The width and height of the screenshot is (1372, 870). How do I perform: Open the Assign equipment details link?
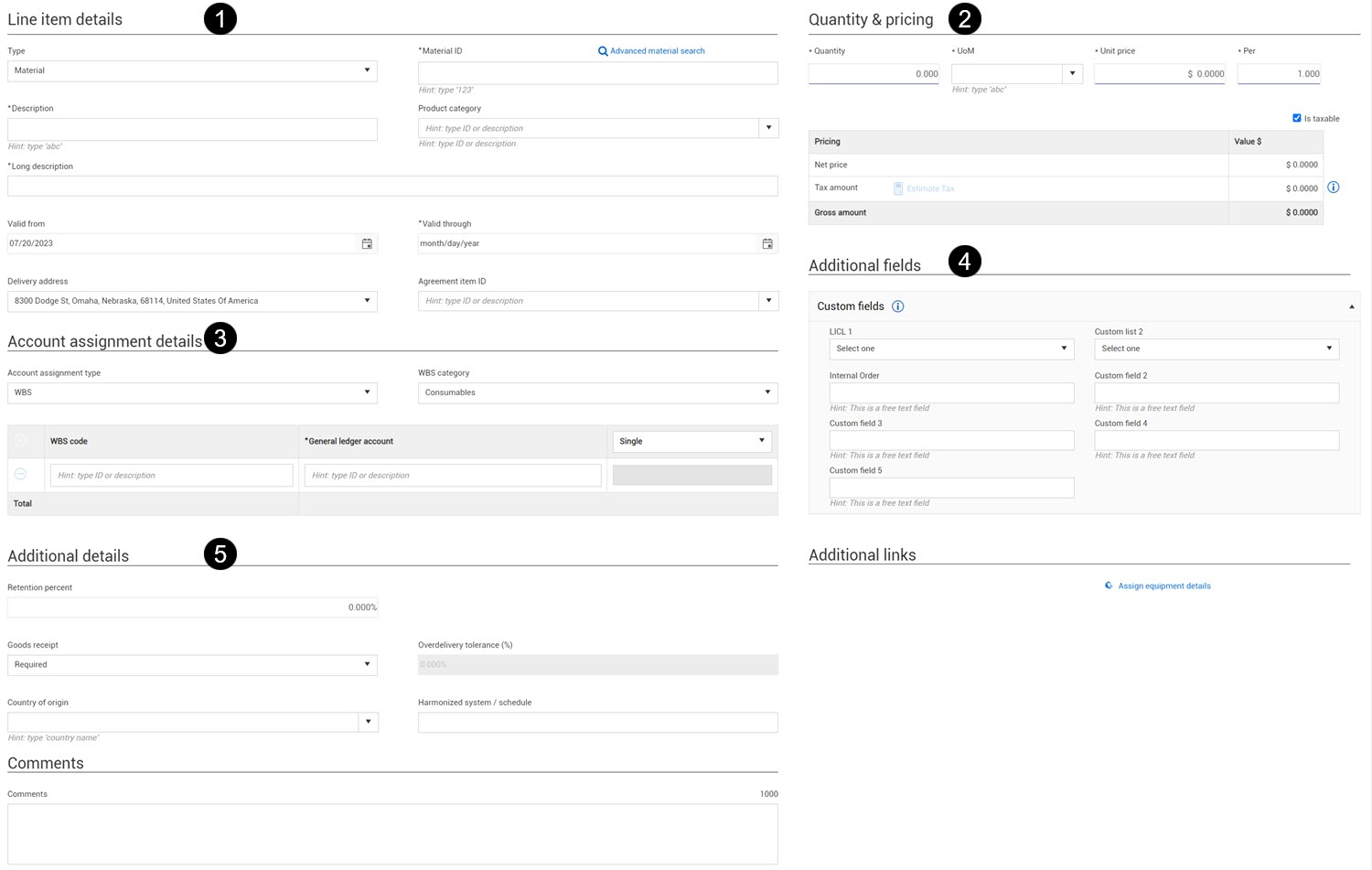[1163, 586]
